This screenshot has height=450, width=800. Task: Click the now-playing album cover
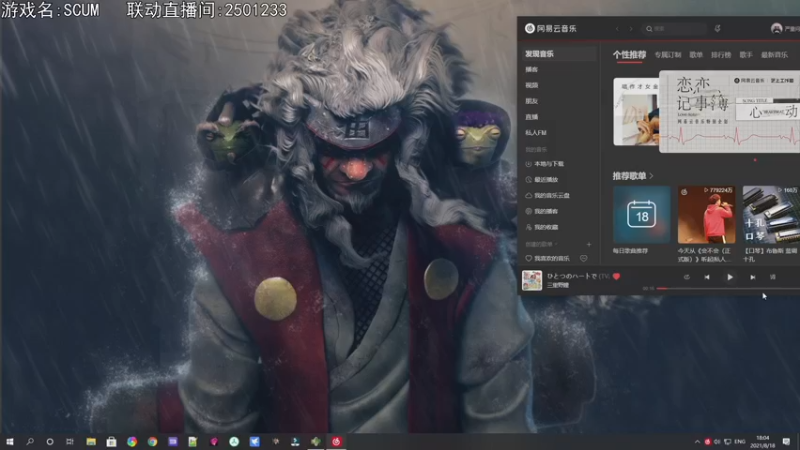[532, 281]
